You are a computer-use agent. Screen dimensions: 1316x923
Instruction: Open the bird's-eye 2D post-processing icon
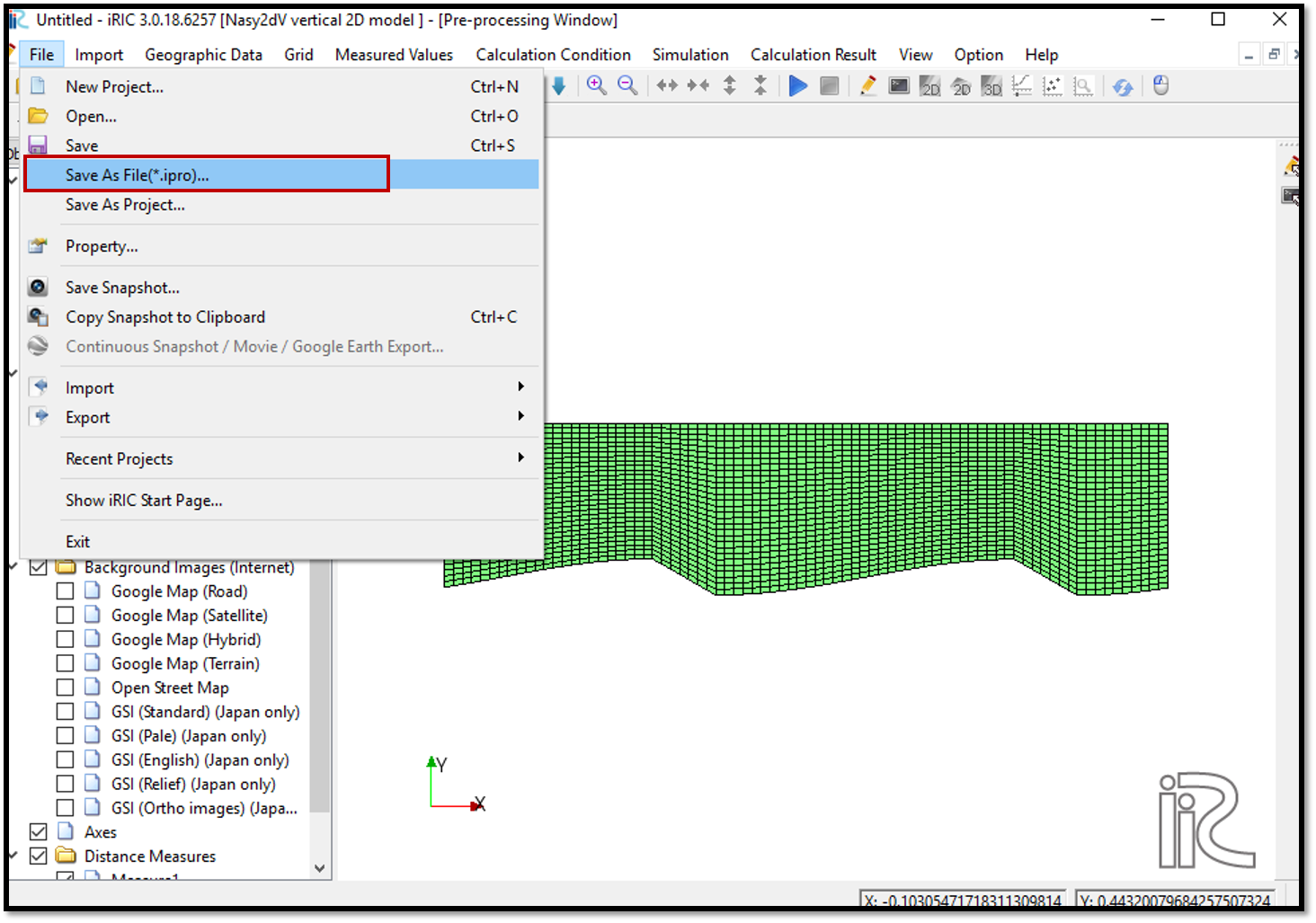(961, 86)
